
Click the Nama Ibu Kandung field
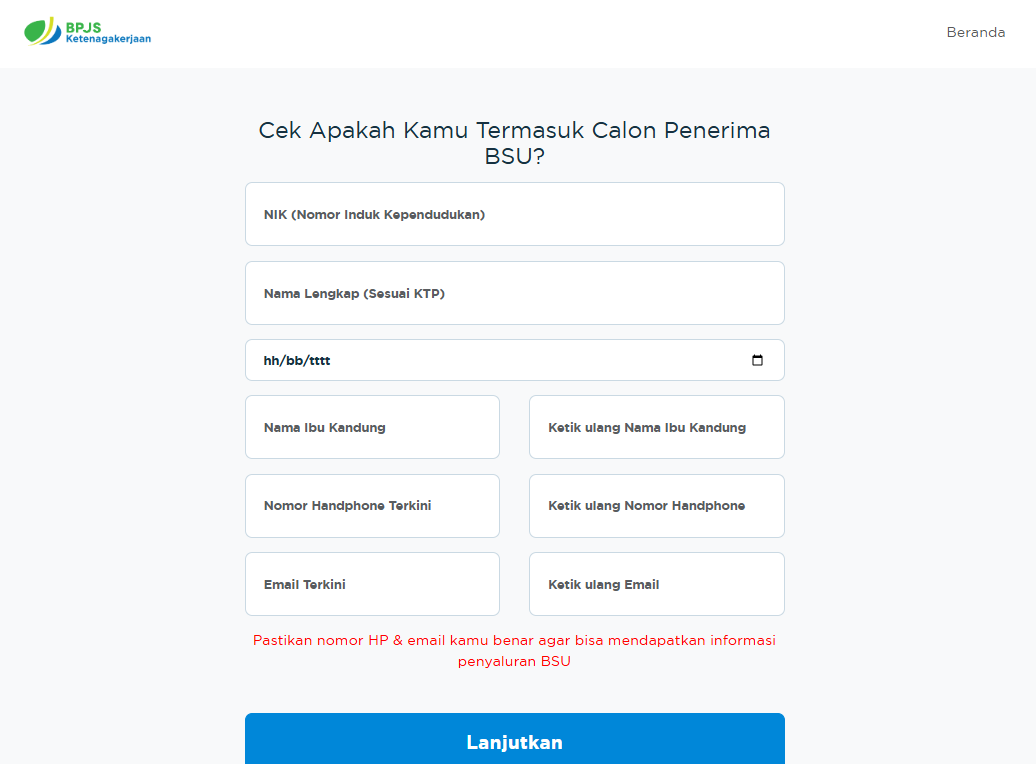372,426
